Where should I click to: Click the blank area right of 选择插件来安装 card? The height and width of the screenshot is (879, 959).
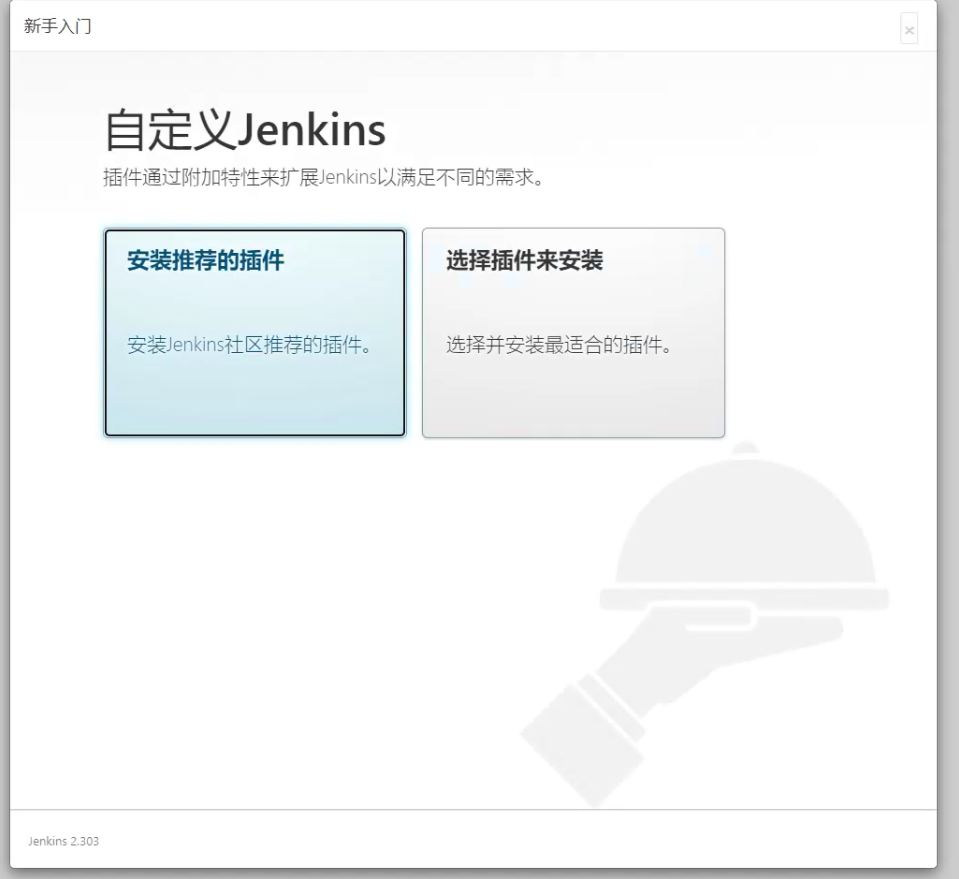click(830, 330)
